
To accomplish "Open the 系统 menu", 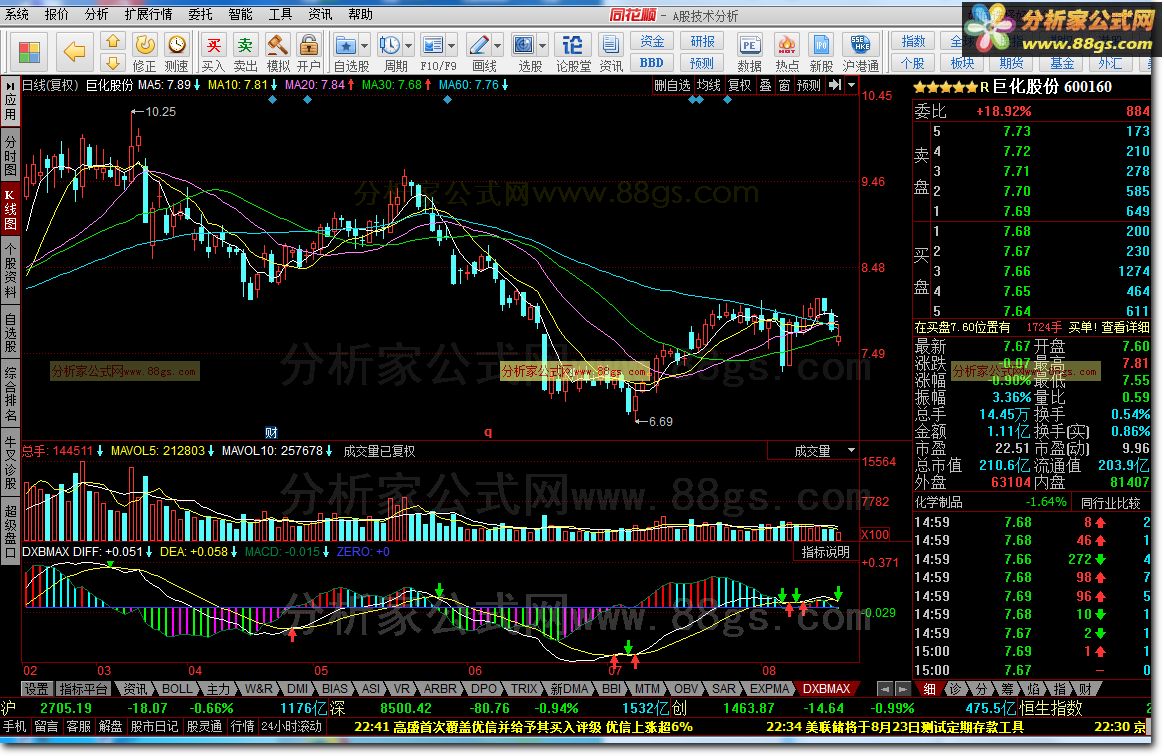I will (17, 14).
